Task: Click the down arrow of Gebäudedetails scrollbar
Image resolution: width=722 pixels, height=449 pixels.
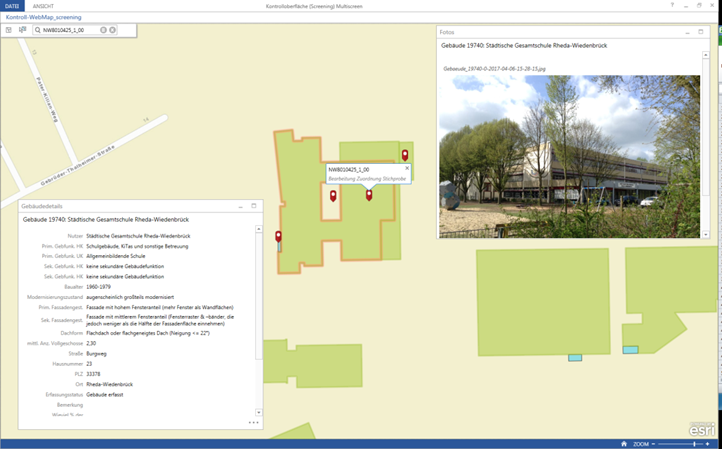Action: [258, 413]
